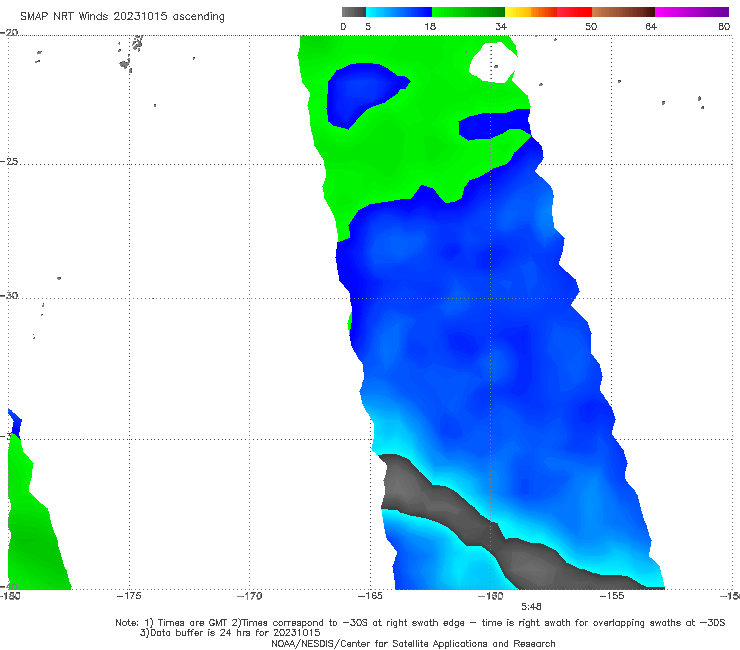The width and height of the screenshot is (740, 650).
Task: Click the note line beginning 'Note: 1) Times are GMT'
Action: (x=420, y=623)
